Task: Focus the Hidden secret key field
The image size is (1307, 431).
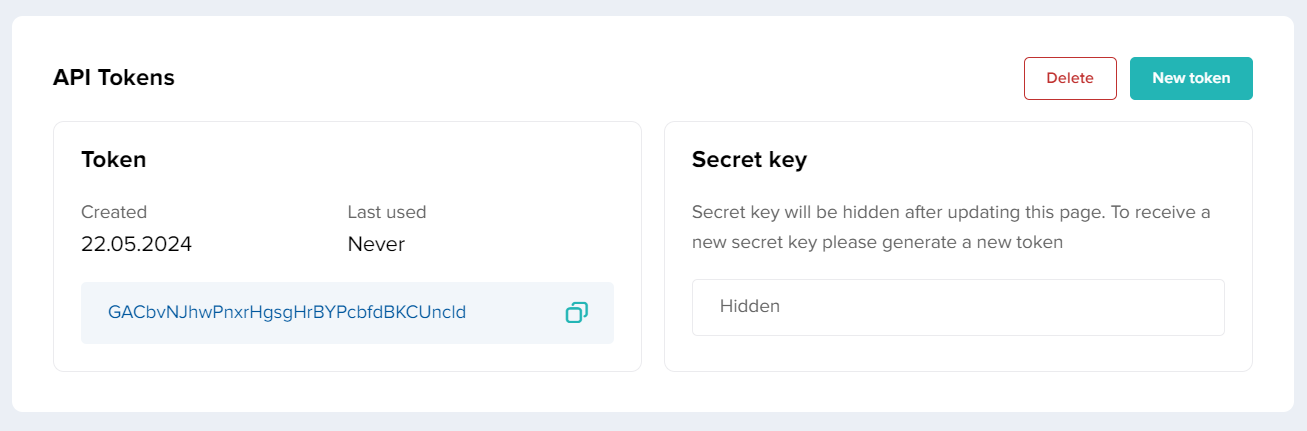Action: click(957, 307)
